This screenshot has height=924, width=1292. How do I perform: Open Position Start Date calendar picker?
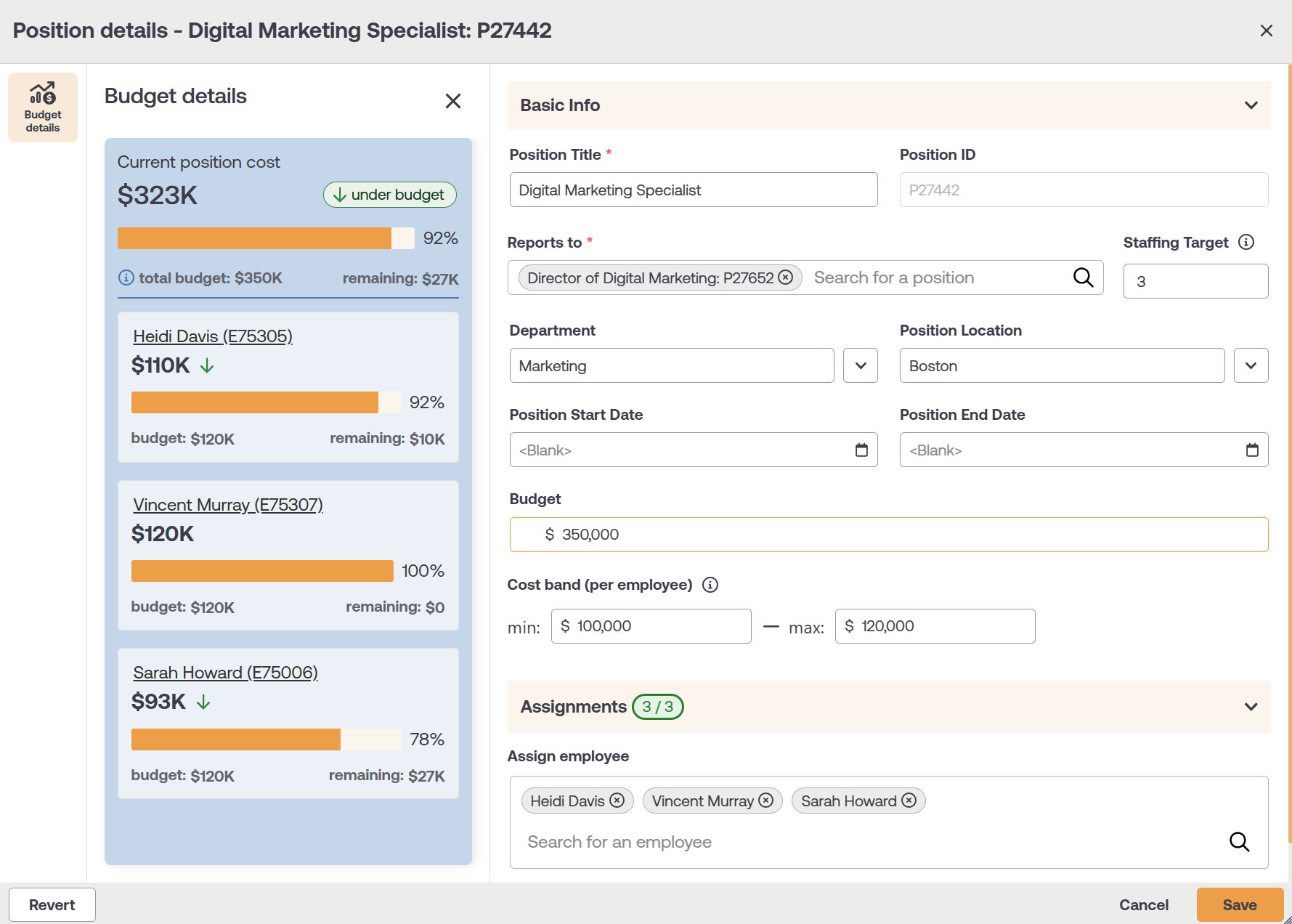pyautogui.click(x=861, y=450)
